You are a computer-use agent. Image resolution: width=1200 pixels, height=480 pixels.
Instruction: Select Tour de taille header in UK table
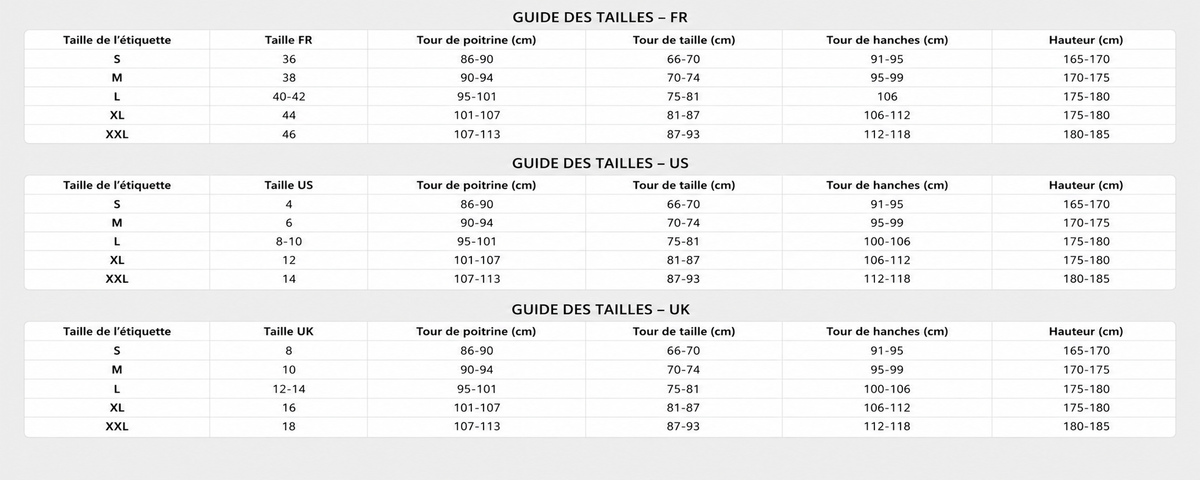tap(684, 331)
